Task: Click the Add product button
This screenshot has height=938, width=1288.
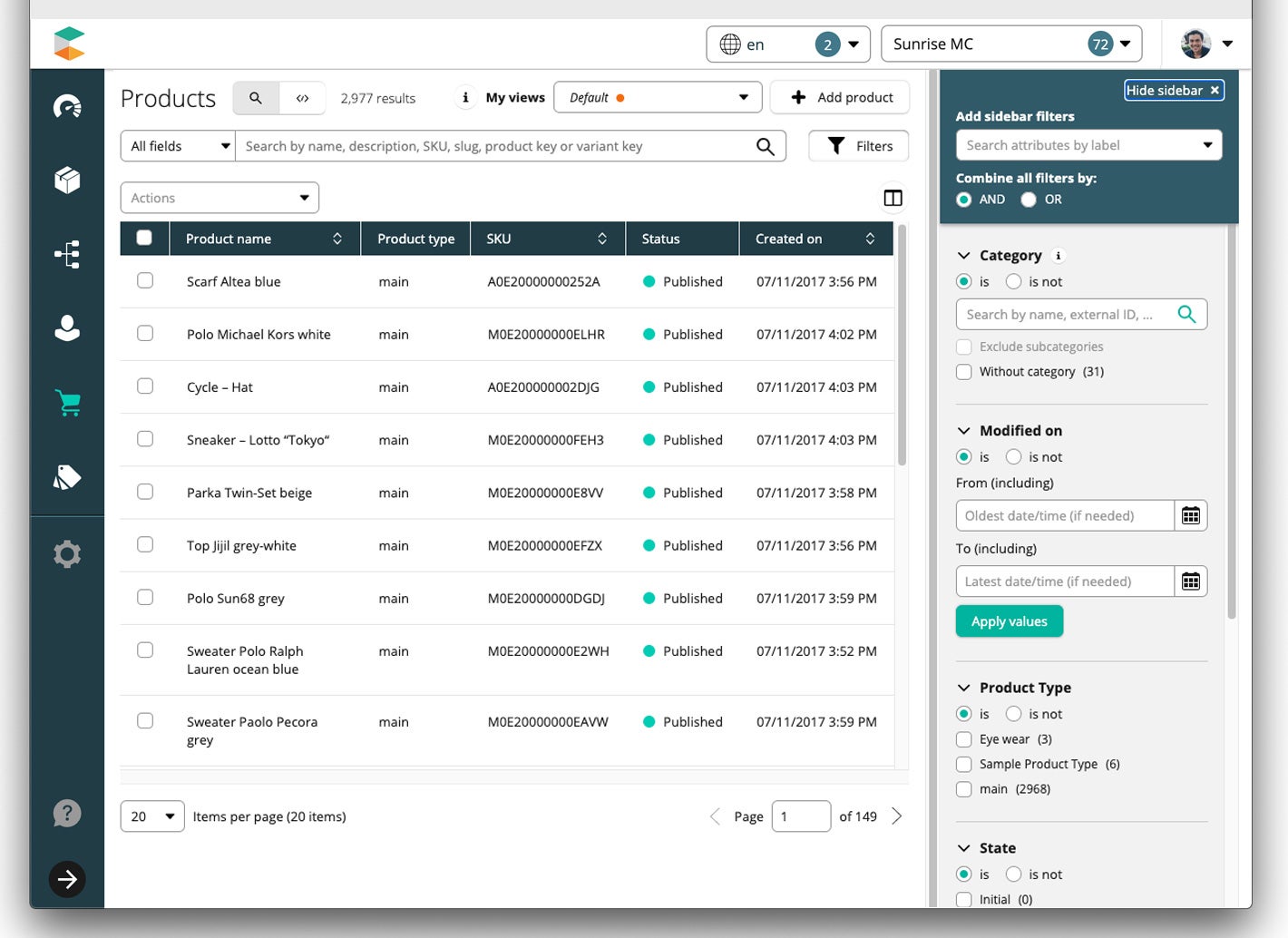Action: tap(840, 97)
